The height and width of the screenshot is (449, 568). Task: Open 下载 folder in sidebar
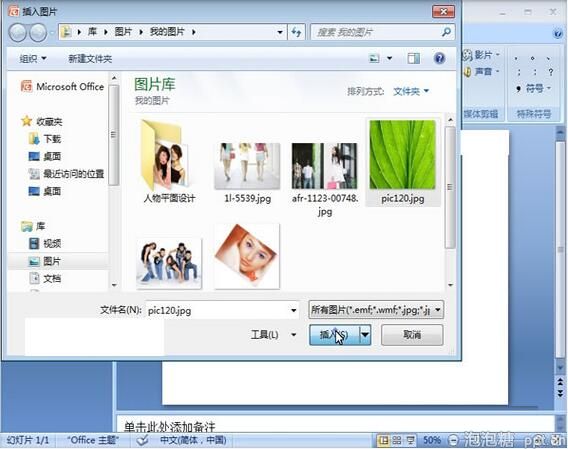point(45,139)
